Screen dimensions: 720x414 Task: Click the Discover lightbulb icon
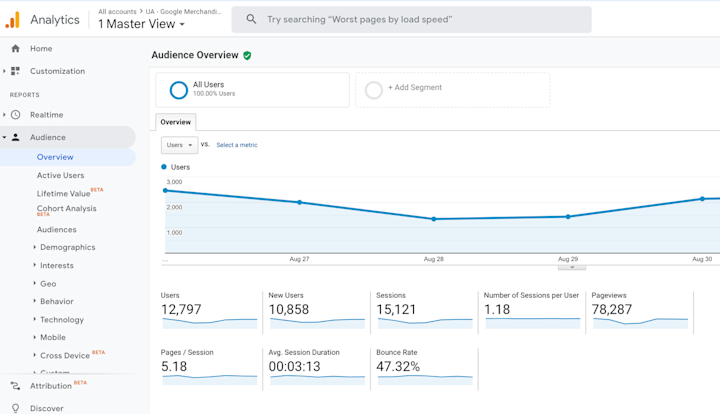pyautogui.click(x=15, y=408)
